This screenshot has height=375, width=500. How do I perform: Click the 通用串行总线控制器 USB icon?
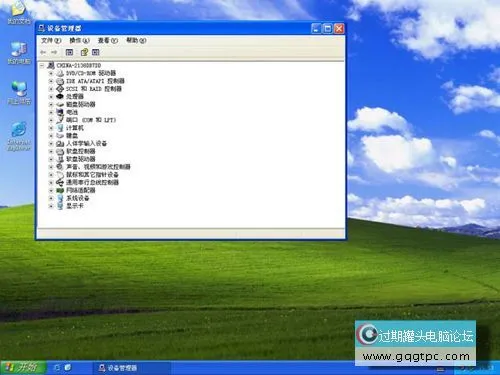(60, 182)
